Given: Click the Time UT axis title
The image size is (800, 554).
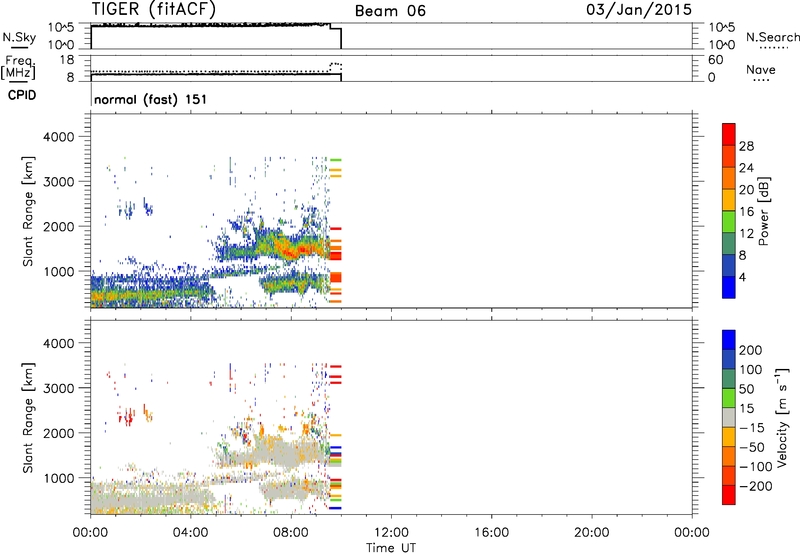Looking at the screenshot, I should (x=391, y=548).
